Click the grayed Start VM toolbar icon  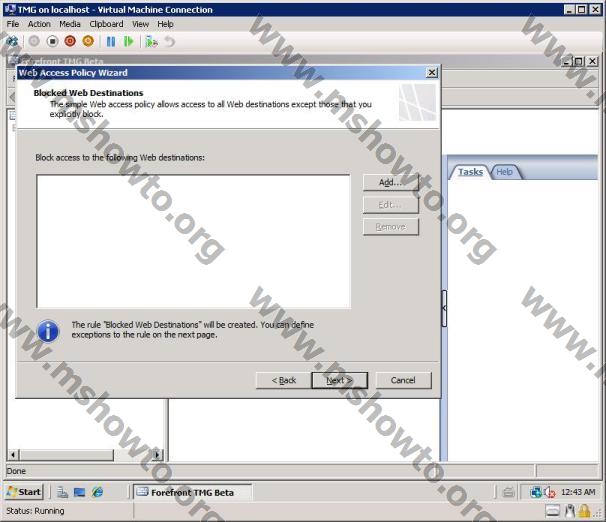tap(34, 41)
